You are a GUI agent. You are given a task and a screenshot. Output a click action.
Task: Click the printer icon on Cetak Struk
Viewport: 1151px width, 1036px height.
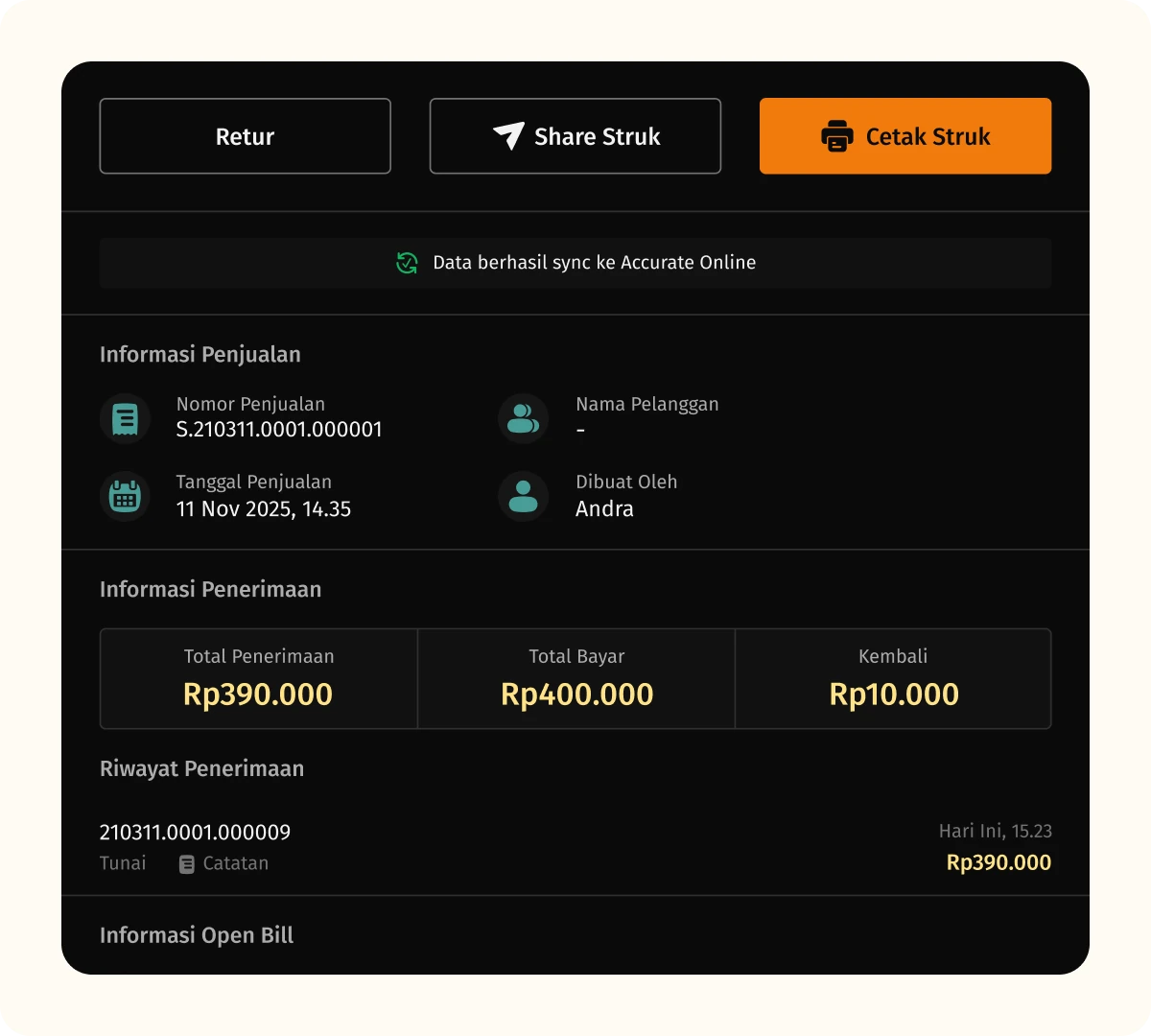(x=836, y=136)
